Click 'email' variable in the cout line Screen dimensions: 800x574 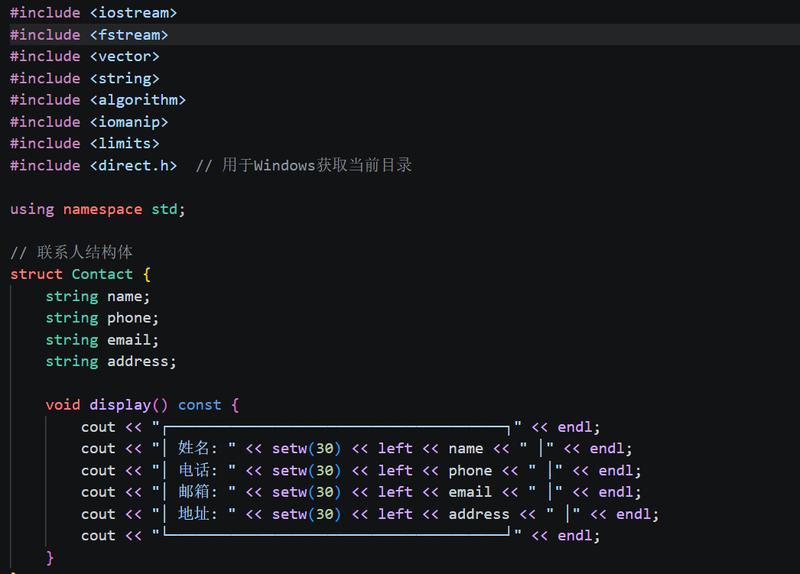[470, 492]
